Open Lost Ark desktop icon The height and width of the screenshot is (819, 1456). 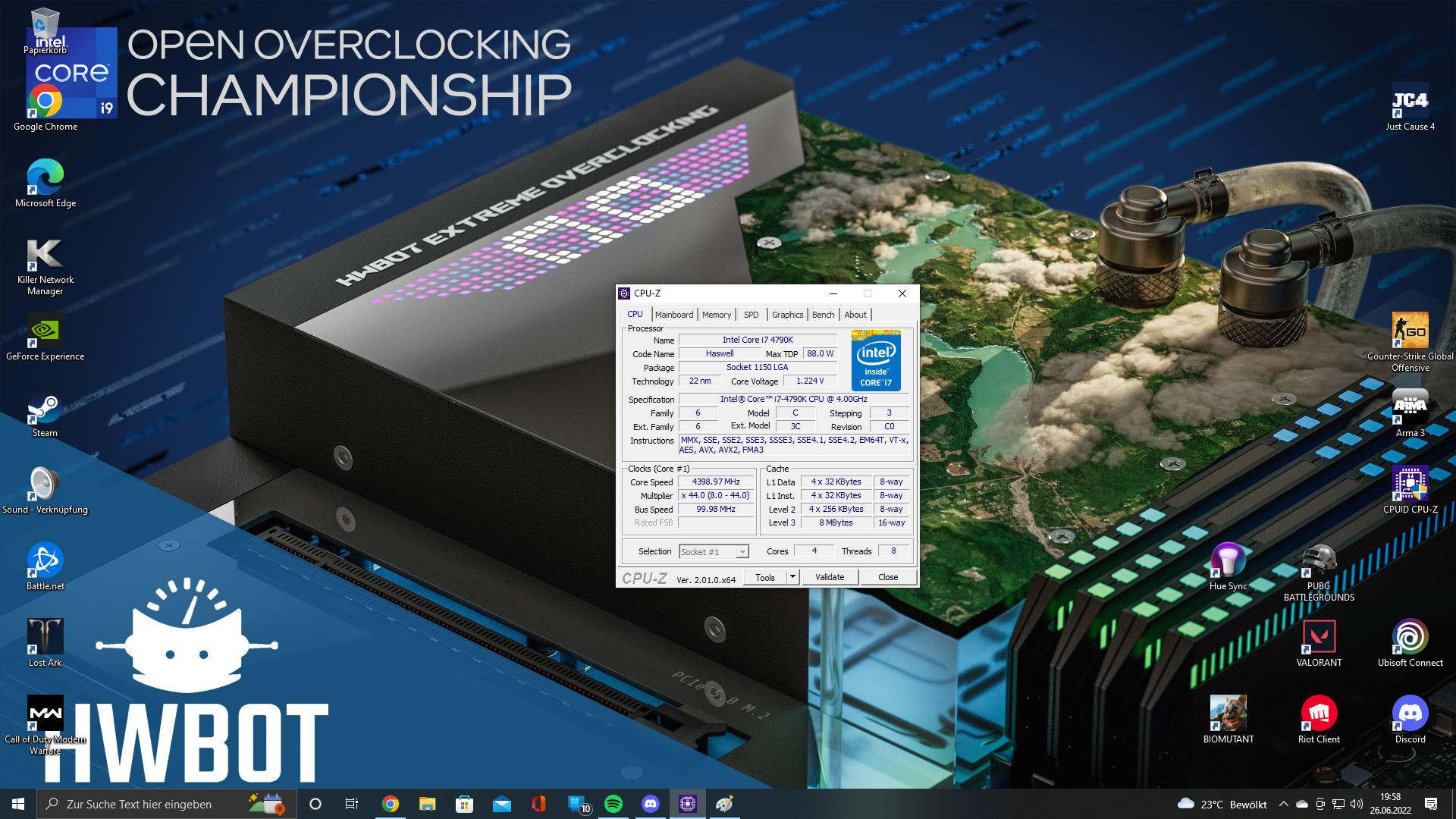[45, 643]
